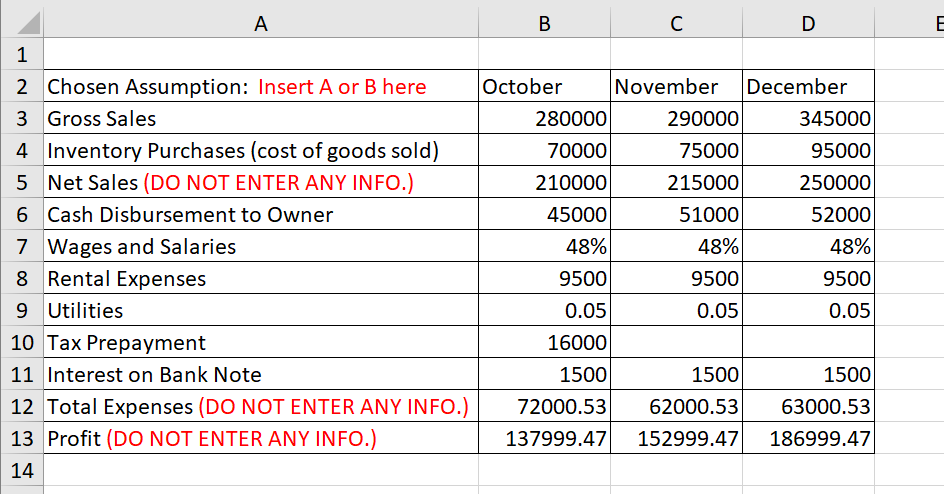Select the Profit label cell
The height and width of the screenshot is (494, 944).
[x=261, y=437]
